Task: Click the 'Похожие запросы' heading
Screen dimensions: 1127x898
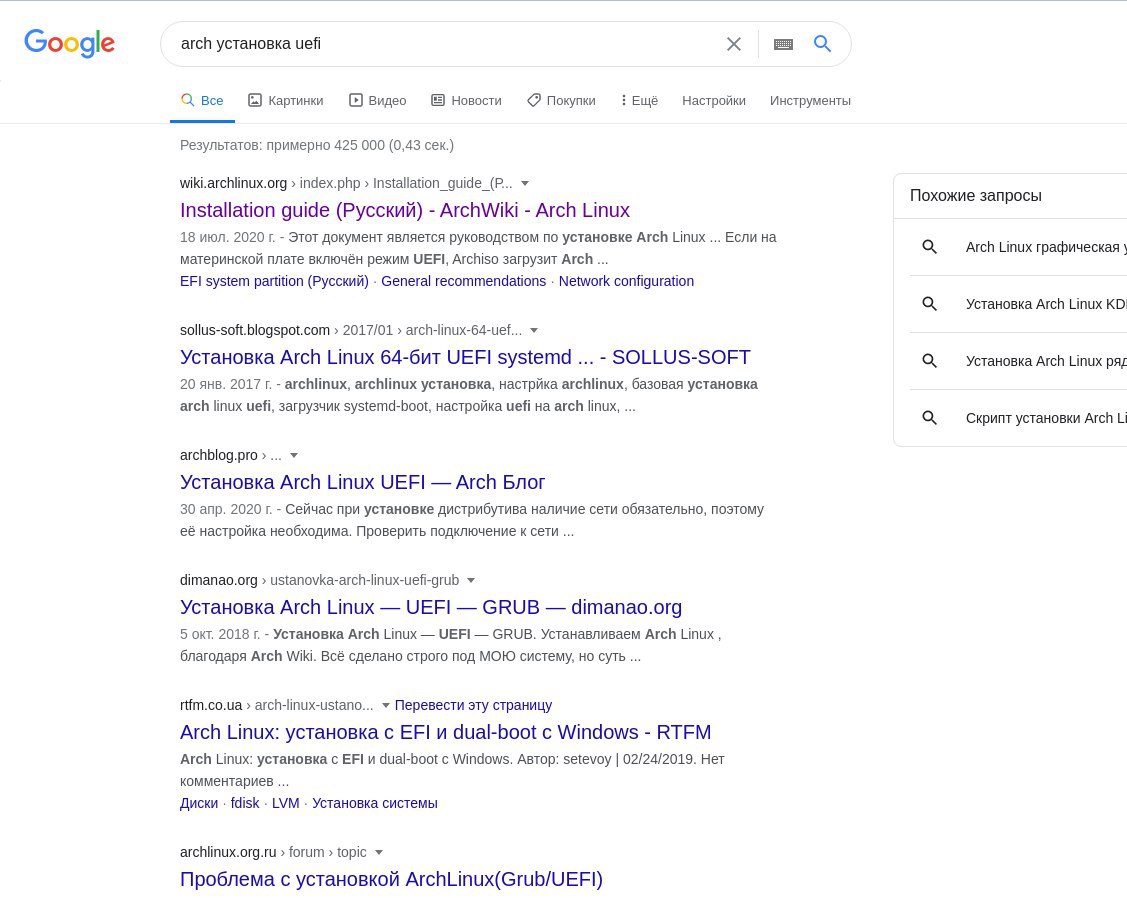Action: (x=975, y=196)
